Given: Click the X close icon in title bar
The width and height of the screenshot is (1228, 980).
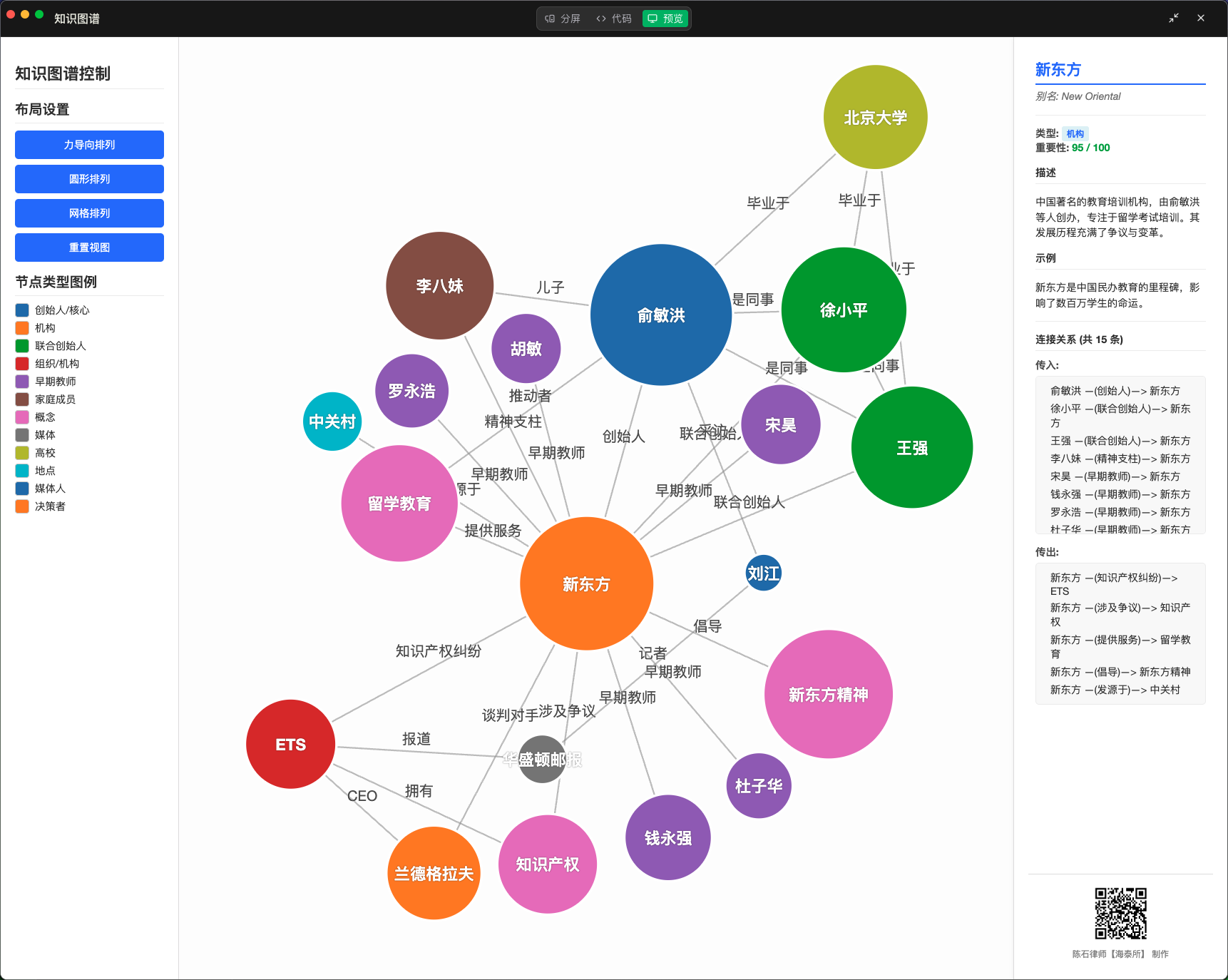Looking at the screenshot, I should click(1201, 19).
